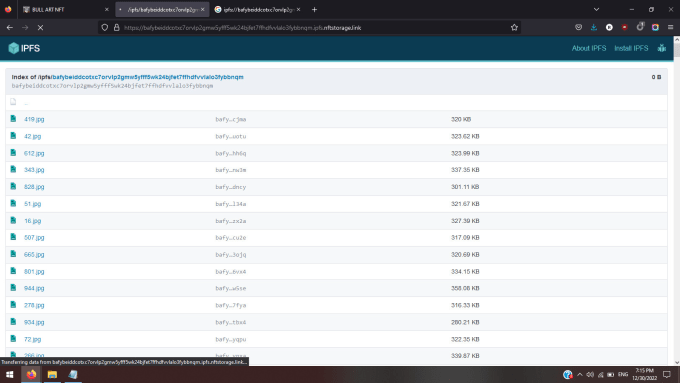Open the 42.jpg file link
This screenshot has width=680, height=383.
click(x=33, y=136)
